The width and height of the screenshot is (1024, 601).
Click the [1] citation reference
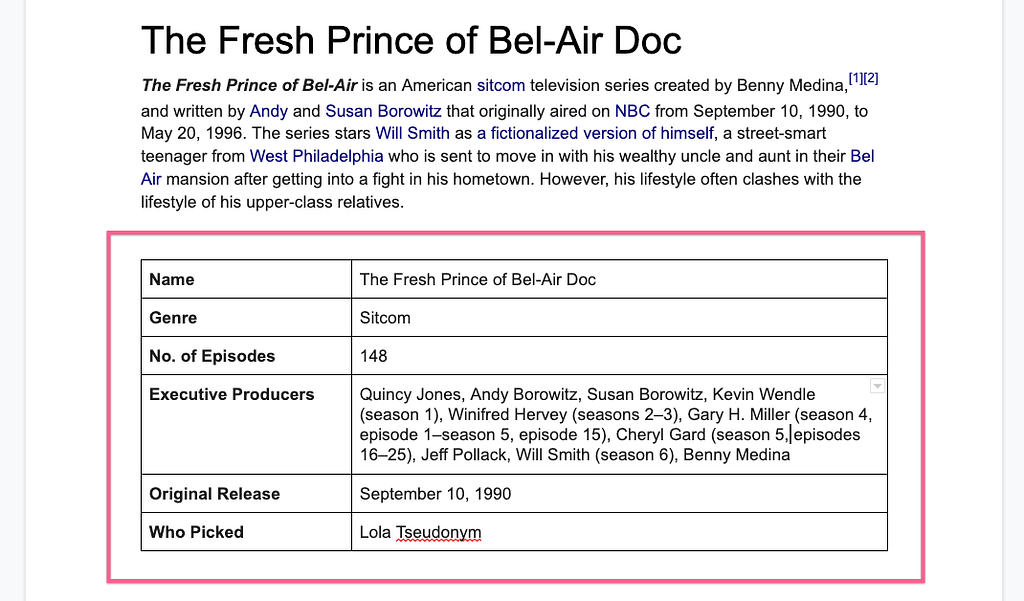point(855,78)
